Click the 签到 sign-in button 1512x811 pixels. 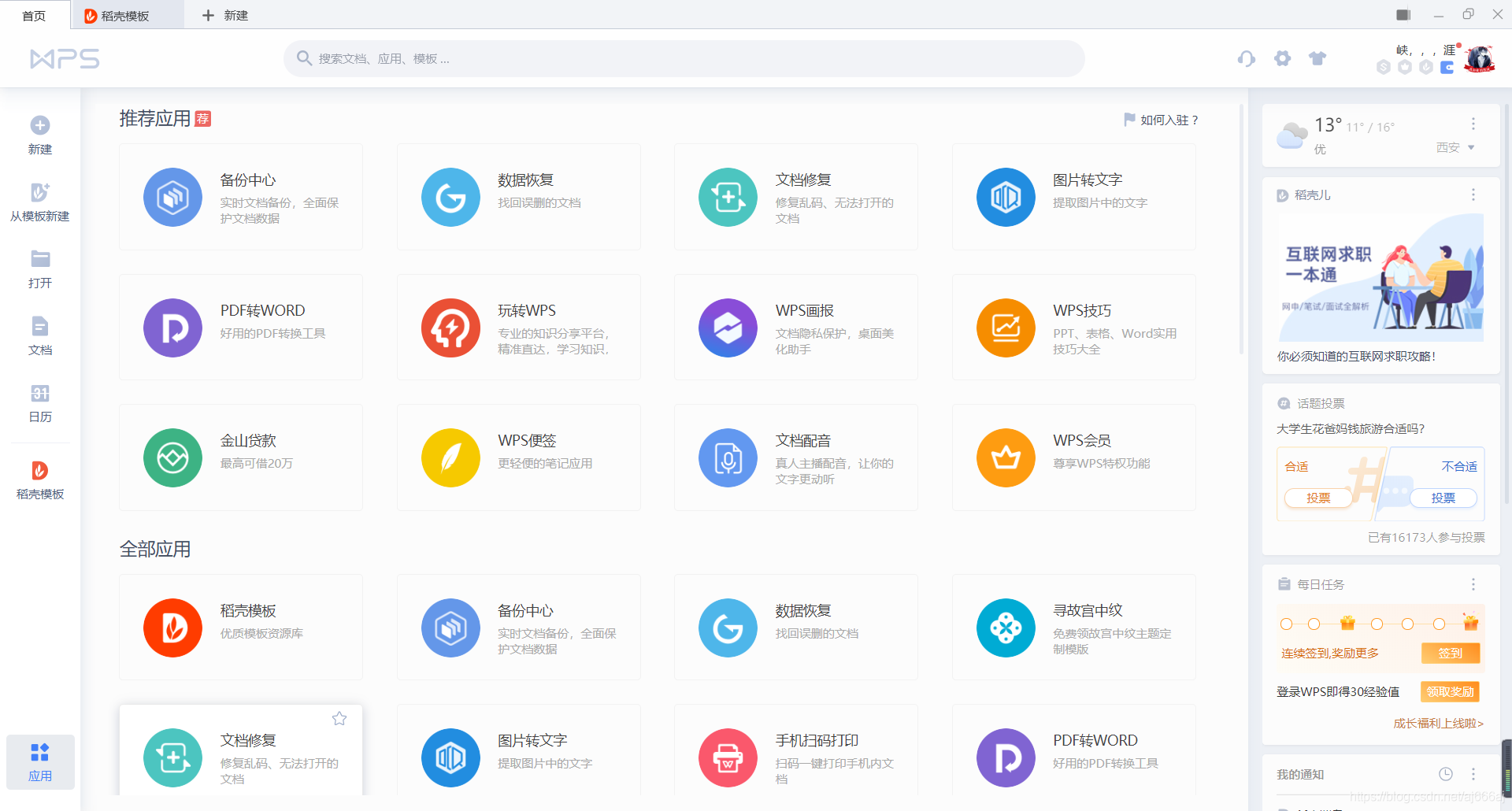point(1450,654)
